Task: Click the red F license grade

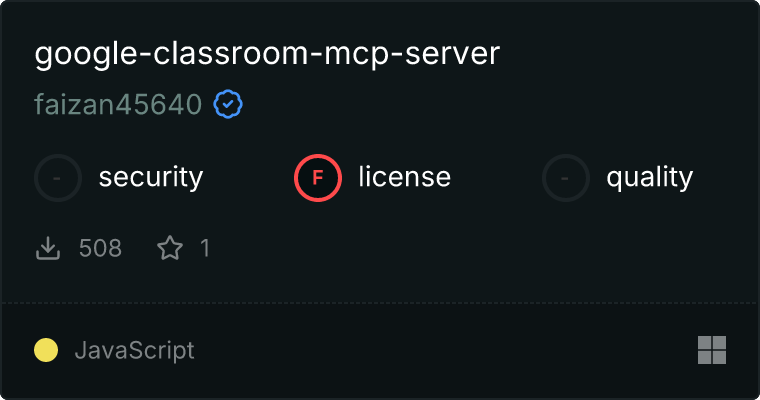Action: [318, 178]
